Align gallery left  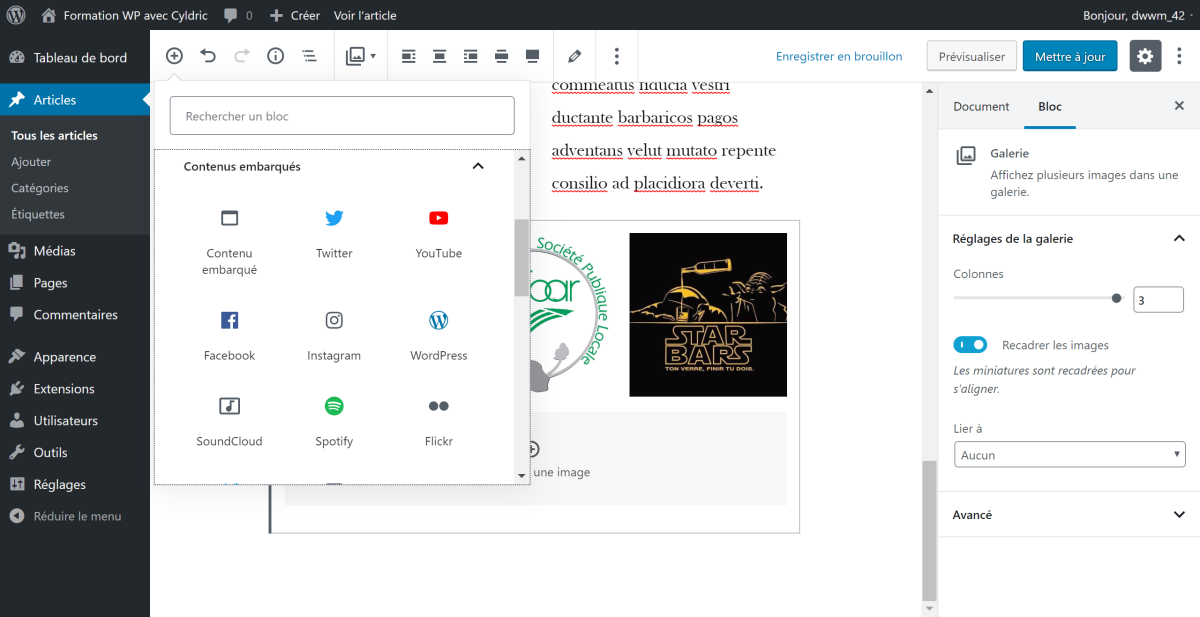[x=407, y=56]
